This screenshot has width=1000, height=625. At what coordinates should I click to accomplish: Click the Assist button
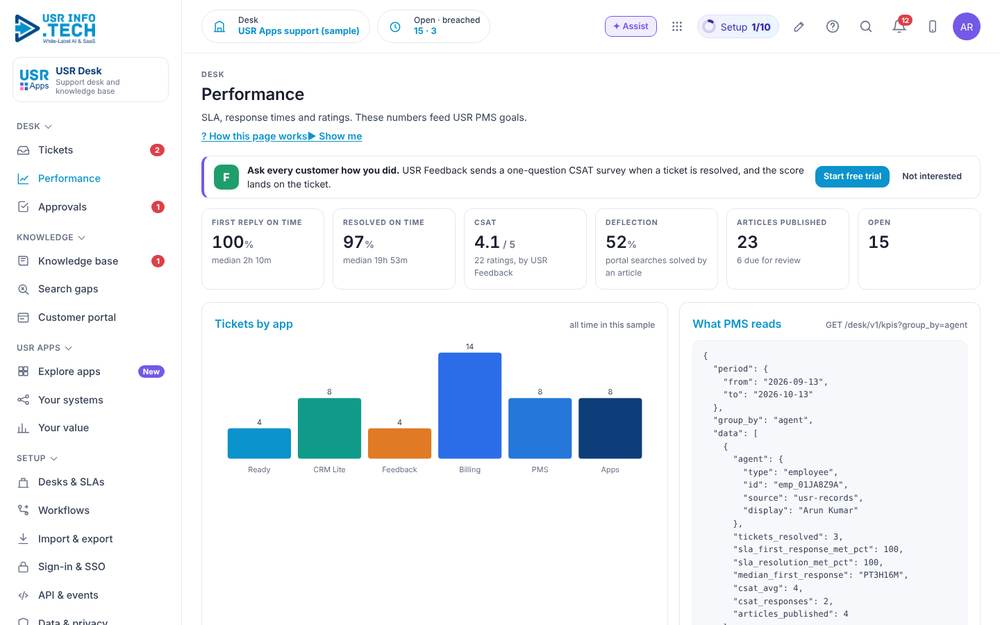pyautogui.click(x=631, y=26)
